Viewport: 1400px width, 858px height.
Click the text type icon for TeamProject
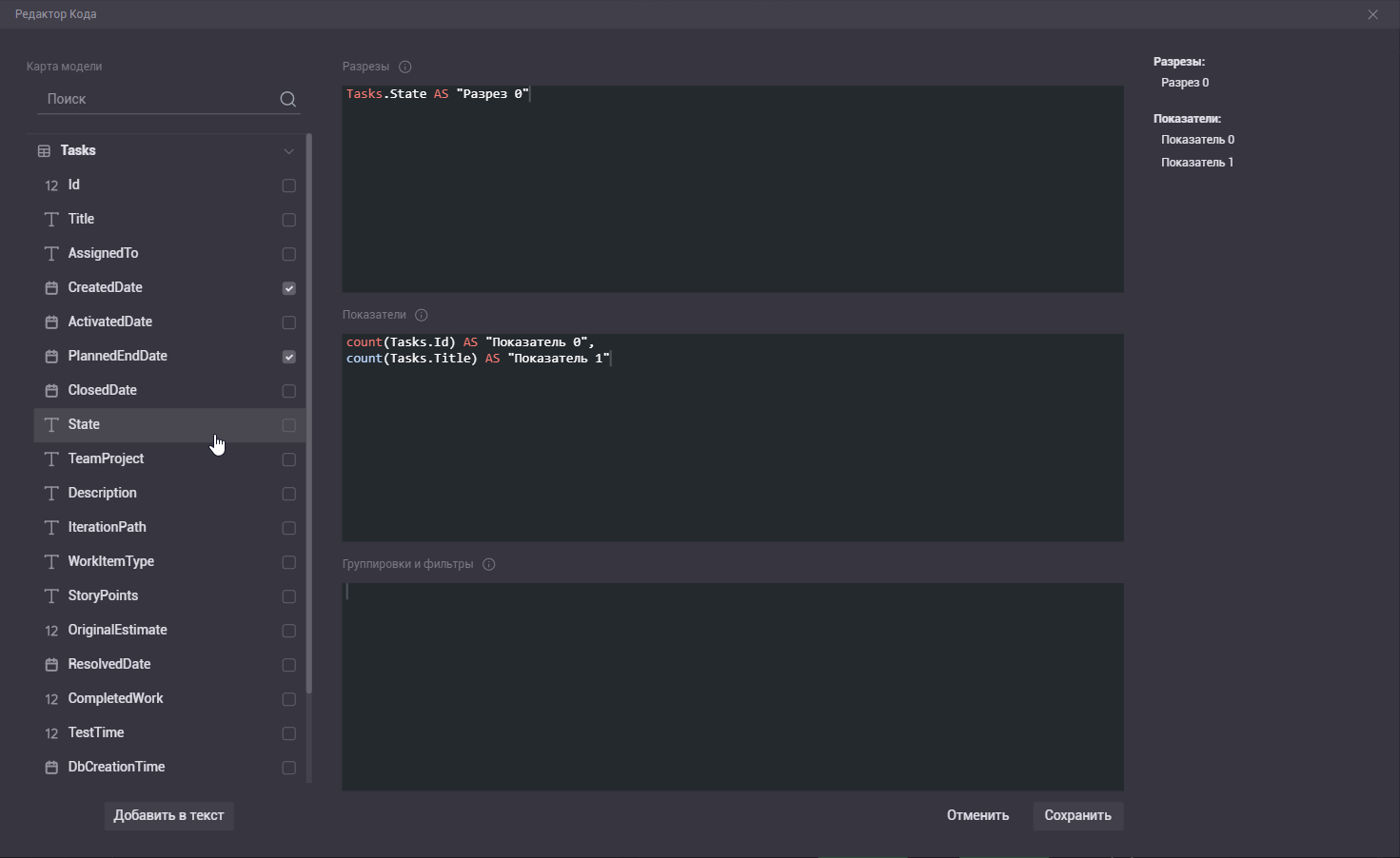tap(51, 459)
